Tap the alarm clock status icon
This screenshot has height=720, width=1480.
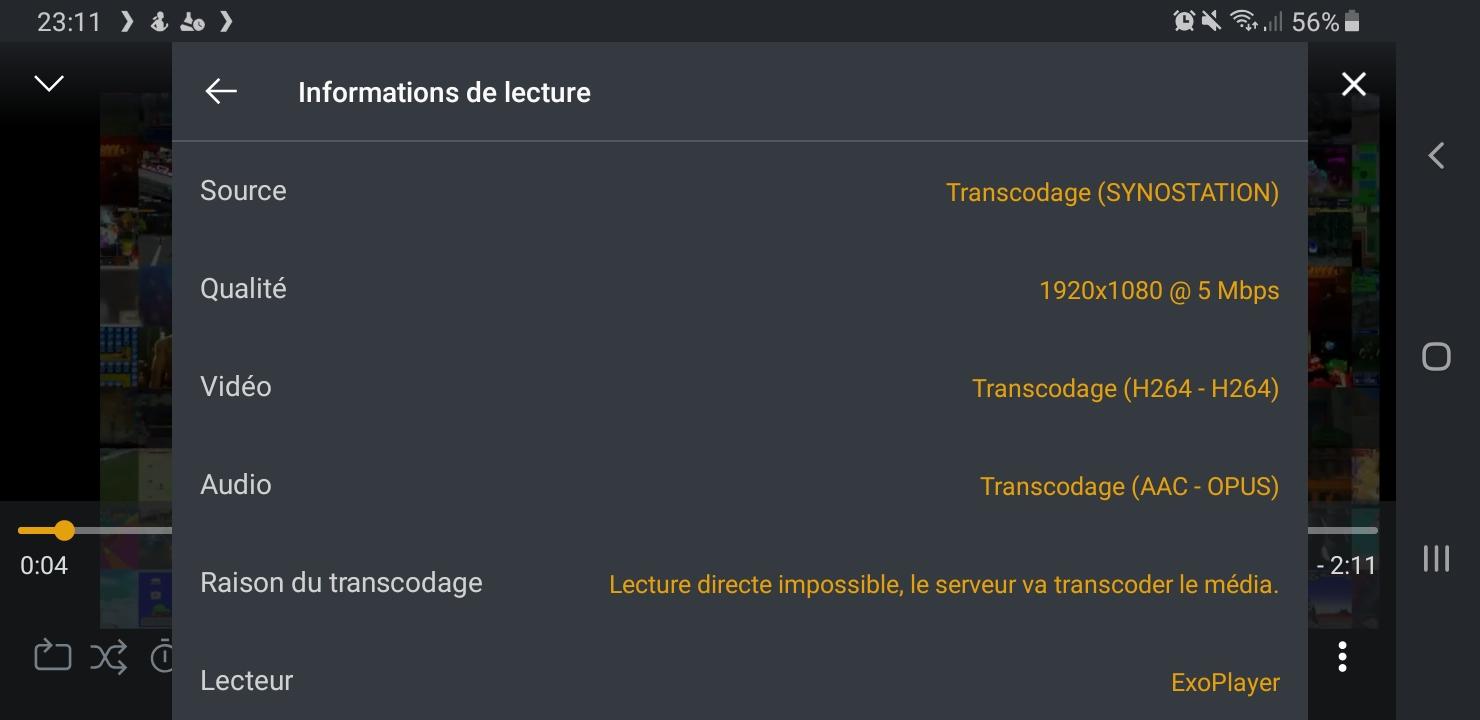coord(1184,21)
